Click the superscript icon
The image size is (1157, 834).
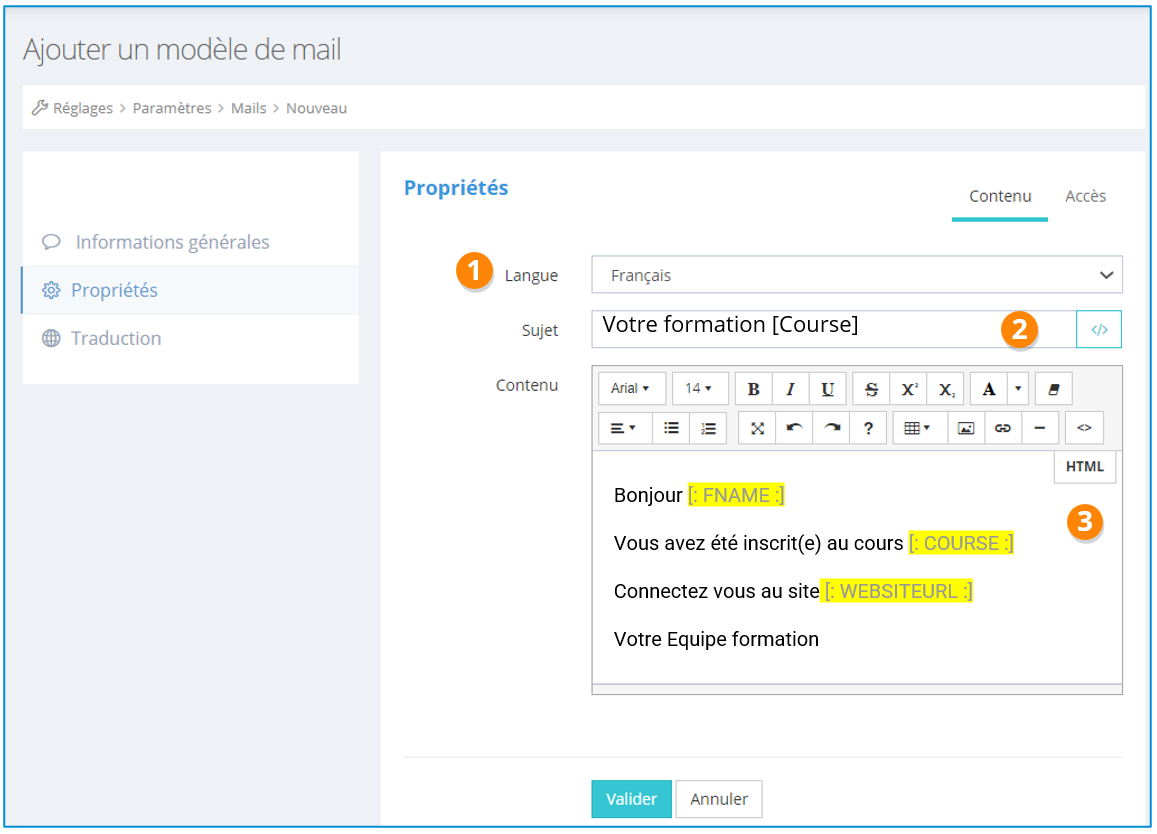tap(908, 389)
